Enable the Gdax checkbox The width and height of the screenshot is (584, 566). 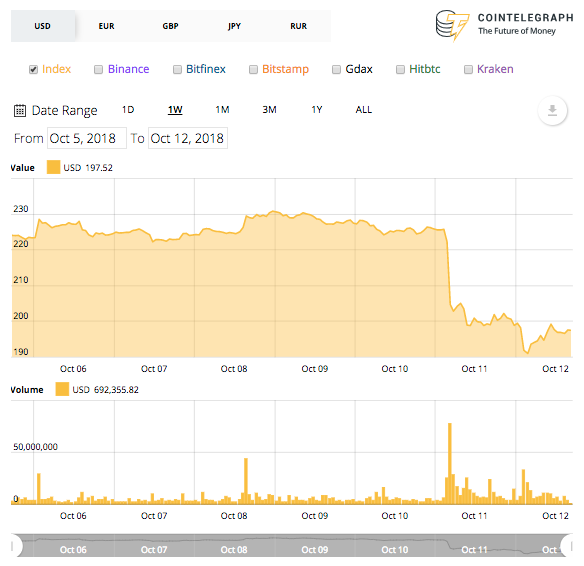[x=336, y=69]
